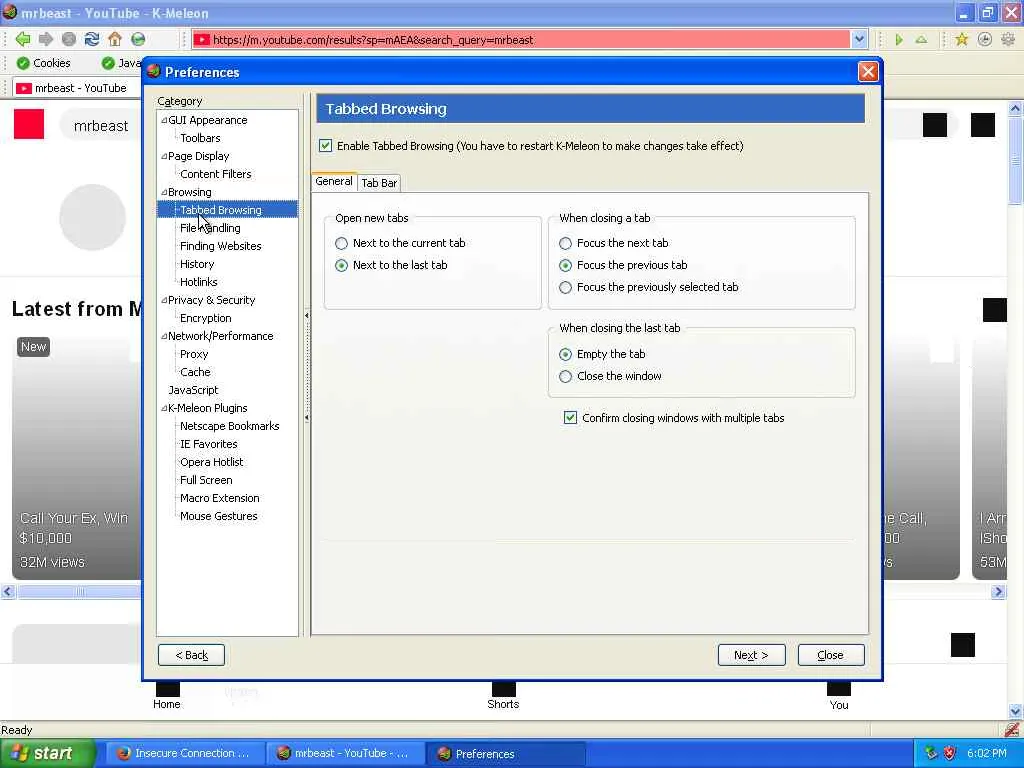Close the Preferences dialog with red X
The height and width of the screenshot is (768, 1024).
(867, 71)
